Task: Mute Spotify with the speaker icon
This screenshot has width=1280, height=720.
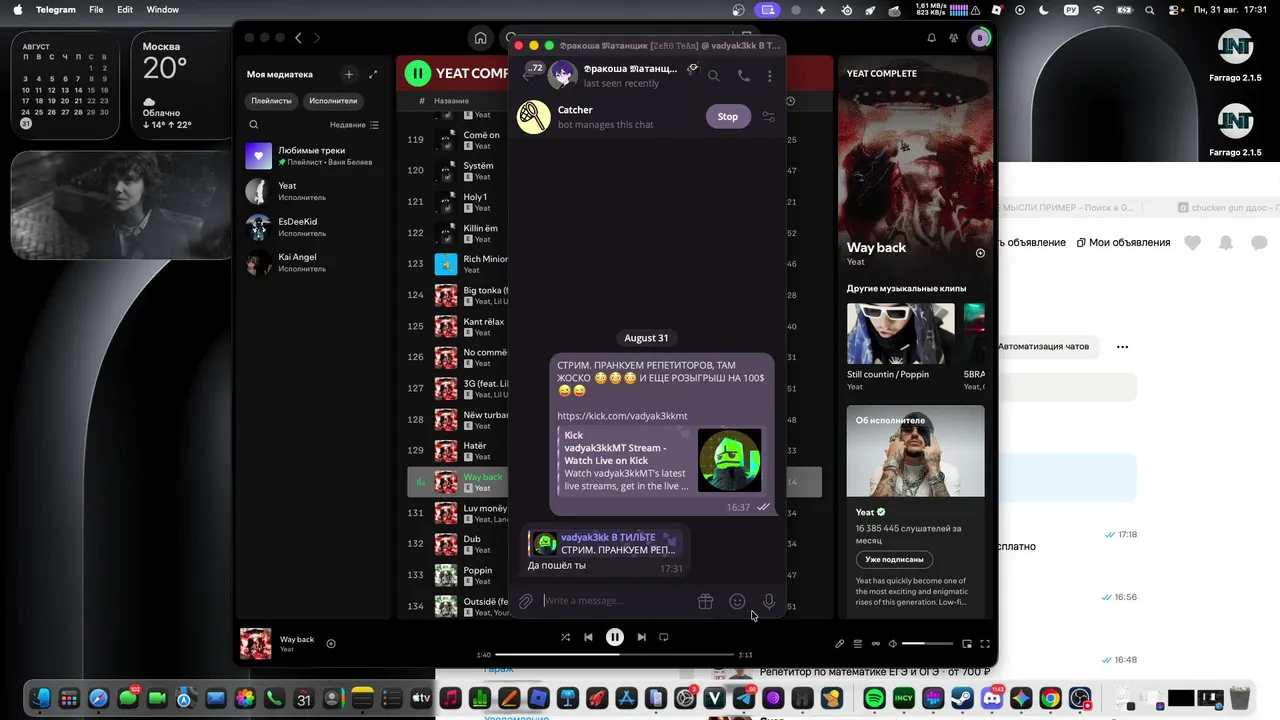Action: tap(893, 644)
